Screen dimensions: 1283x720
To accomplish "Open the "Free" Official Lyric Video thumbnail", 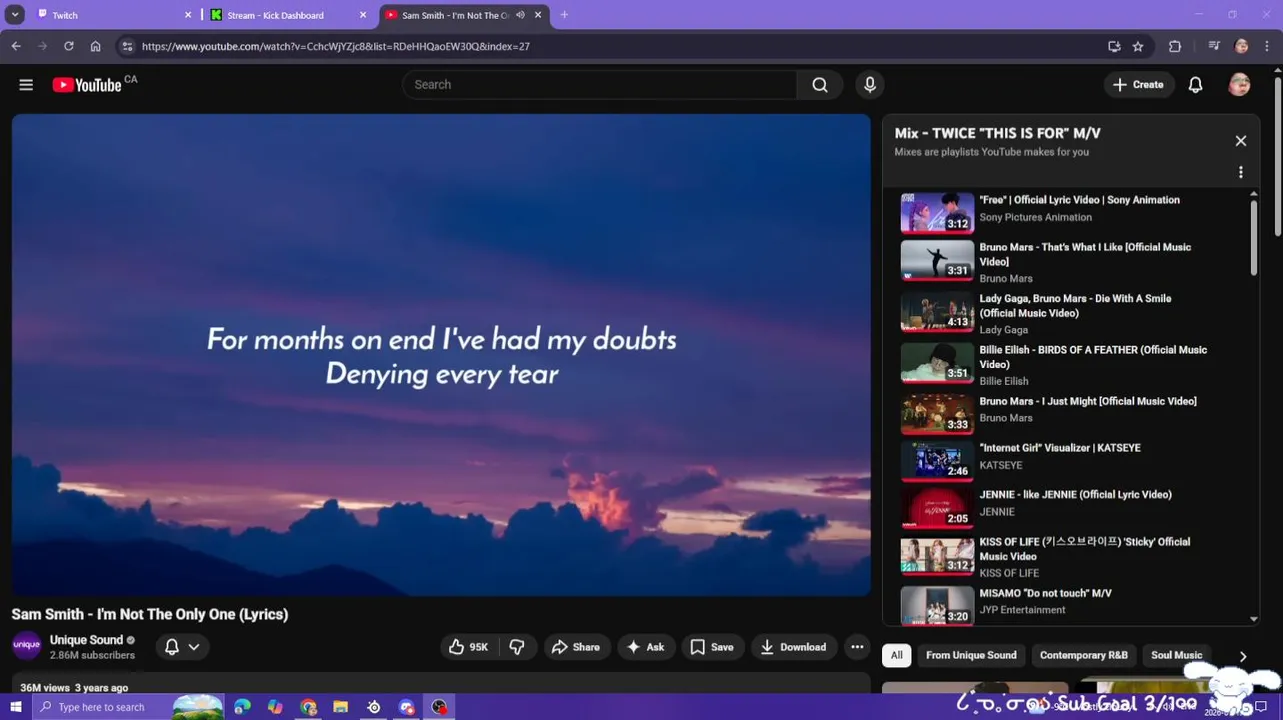I will 937,213.
